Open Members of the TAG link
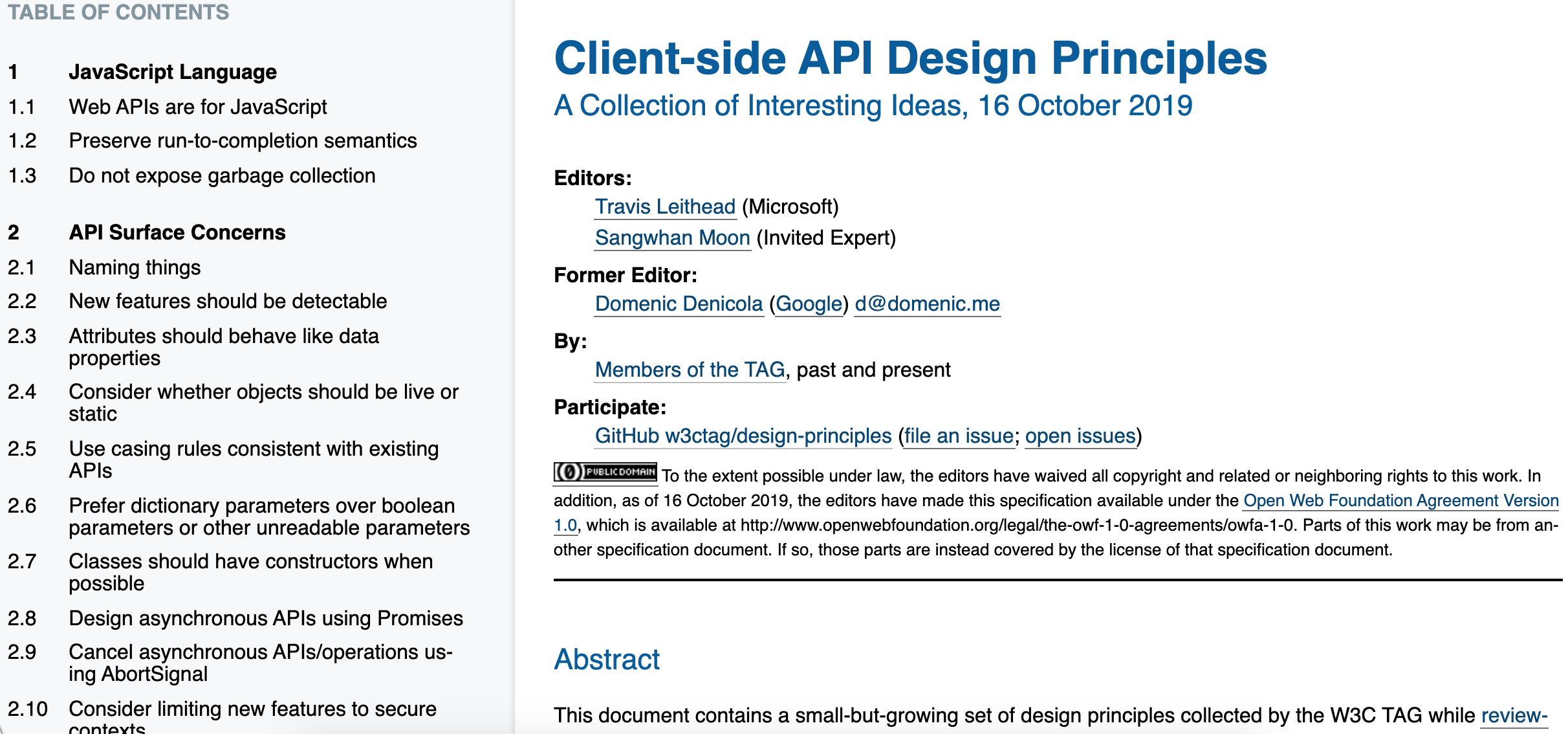Image resolution: width=1568 pixels, height=734 pixels. pyautogui.click(x=690, y=370)
